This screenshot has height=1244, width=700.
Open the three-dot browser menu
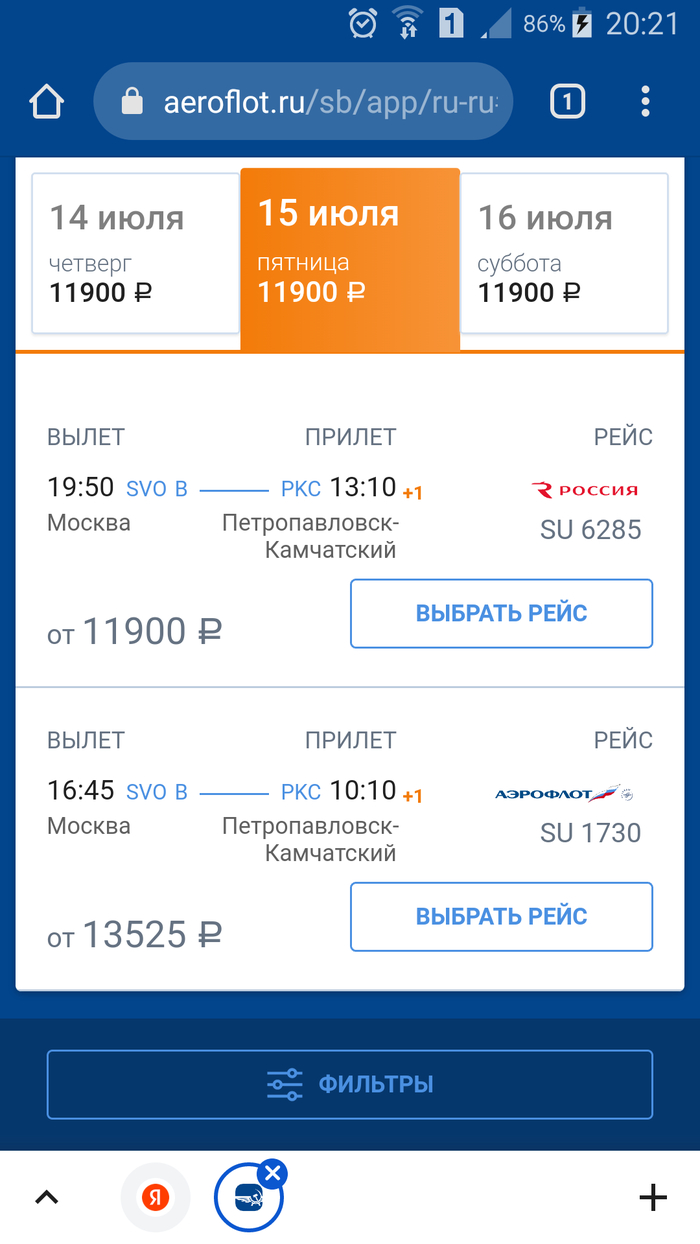[646, 101]
